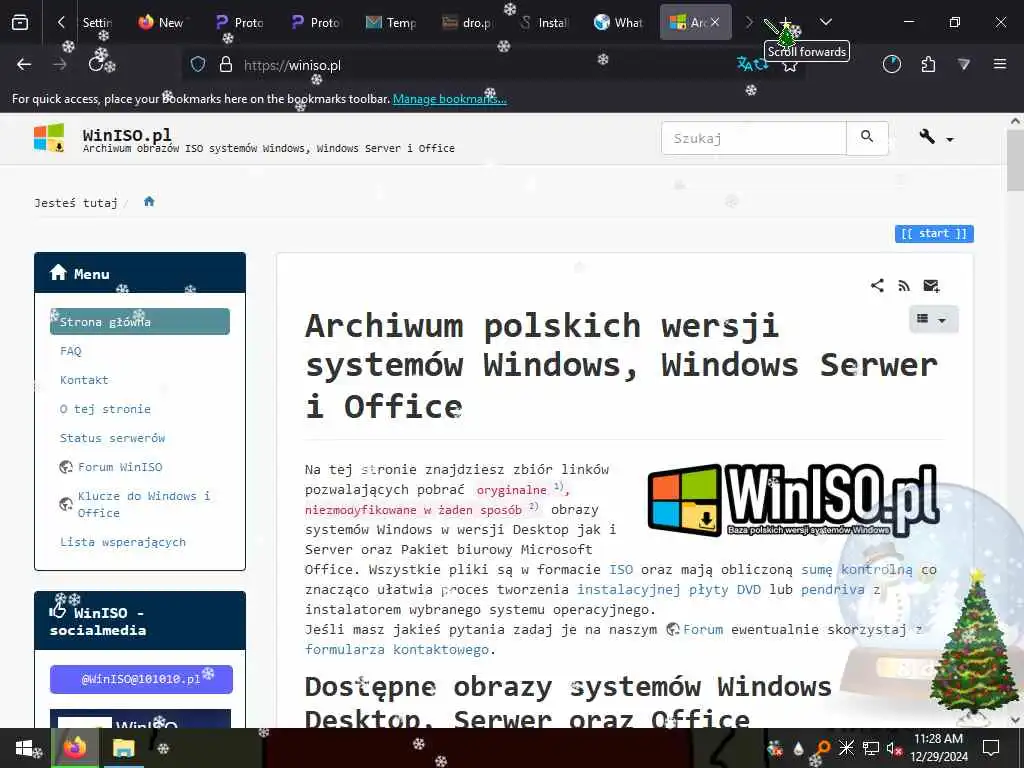Click the Manage bookmarks link
Image resolution: width=1024 pixels, height=768 pixels.
[x=449, y=99]
